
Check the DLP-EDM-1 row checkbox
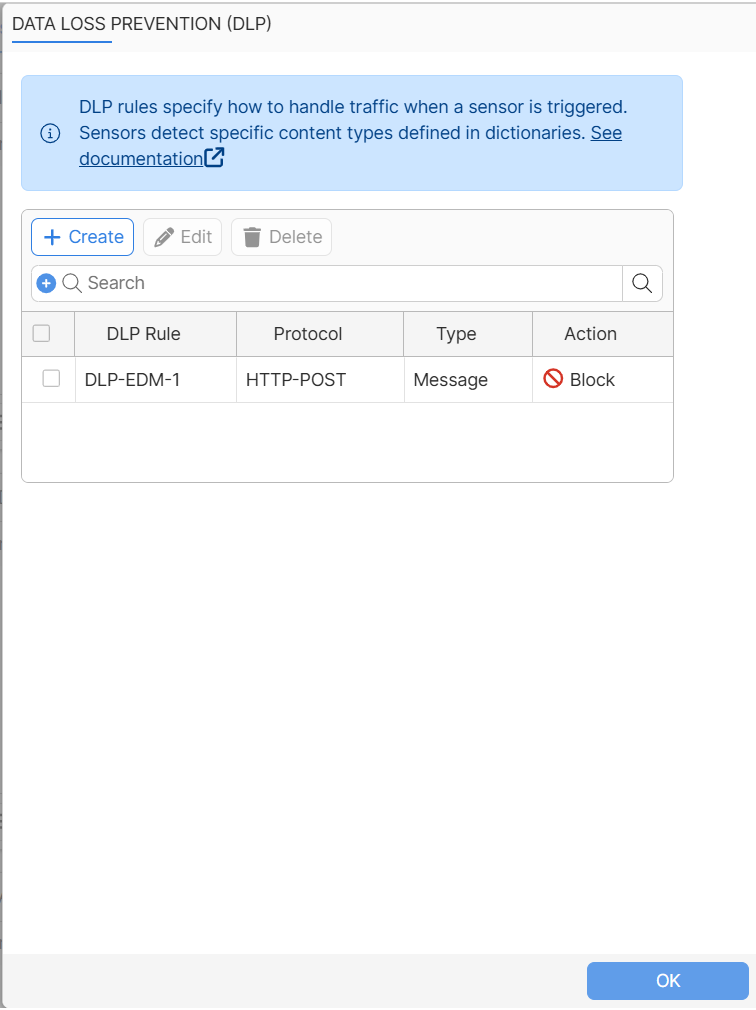coord(52,379)
